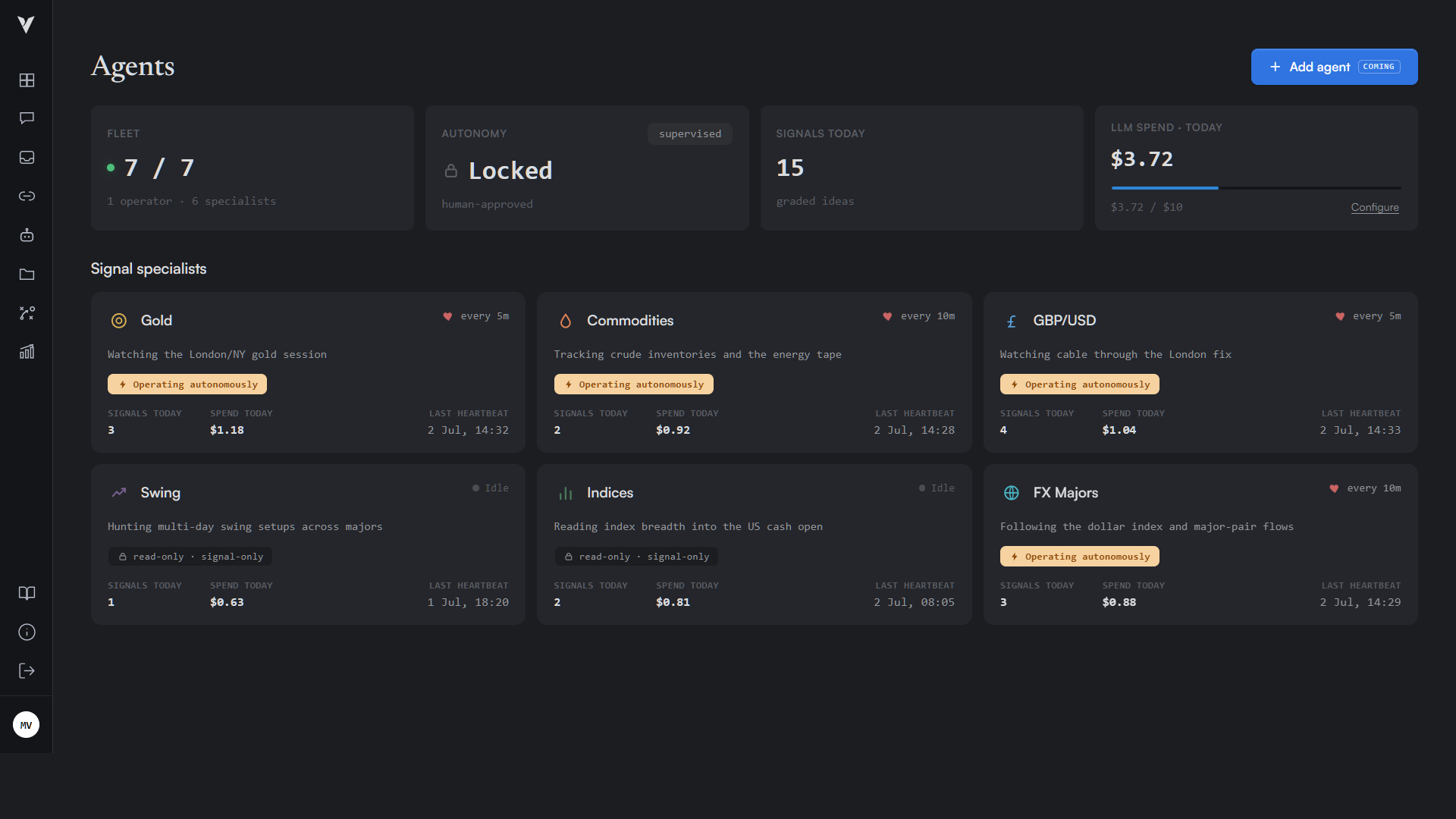1456x819 pixels.
Task: Click the Gold target icon
Action: tap(119, 321)
